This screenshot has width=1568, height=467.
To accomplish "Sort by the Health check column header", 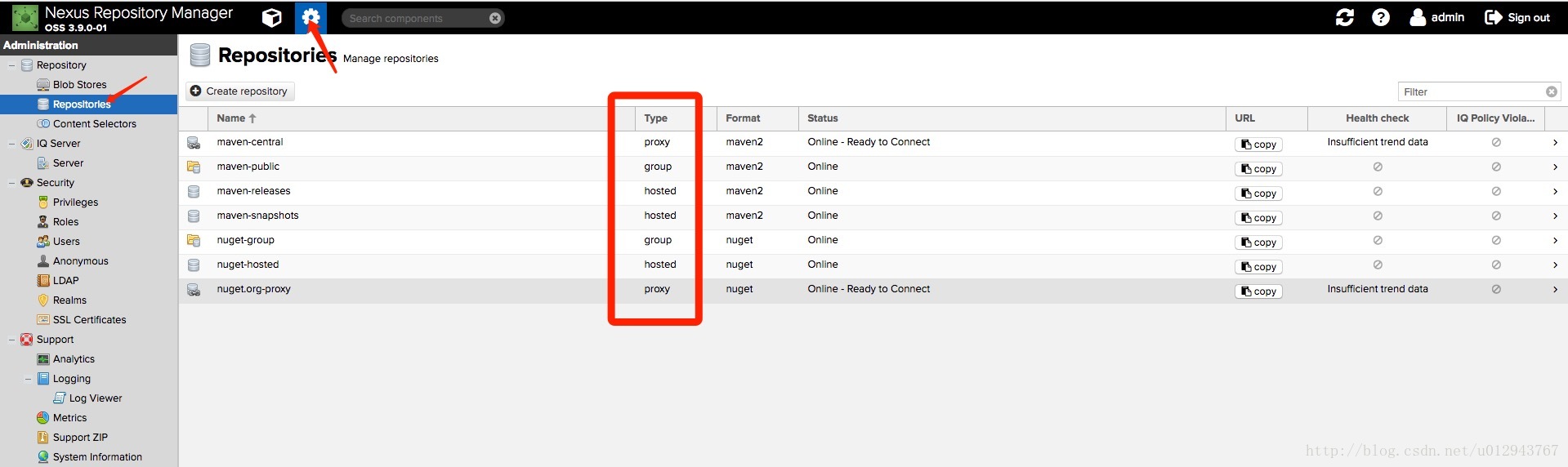I will (1377, 118).
